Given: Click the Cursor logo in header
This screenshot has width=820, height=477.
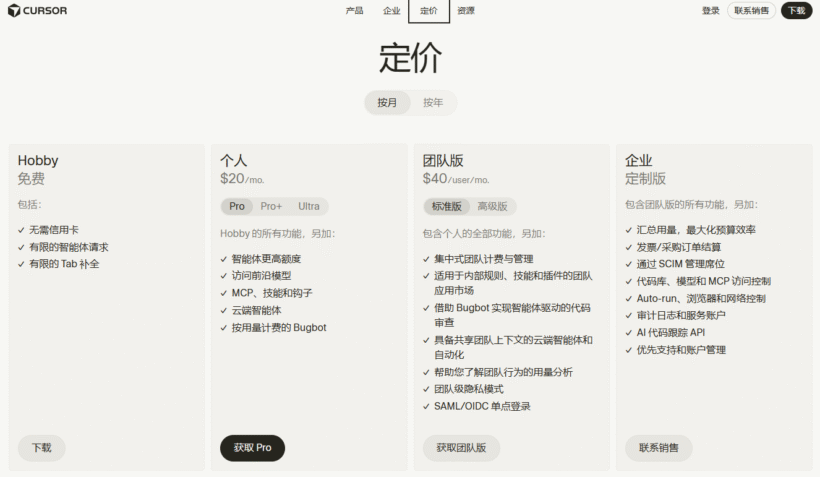Looking at the screenshot, I should 38,10.
